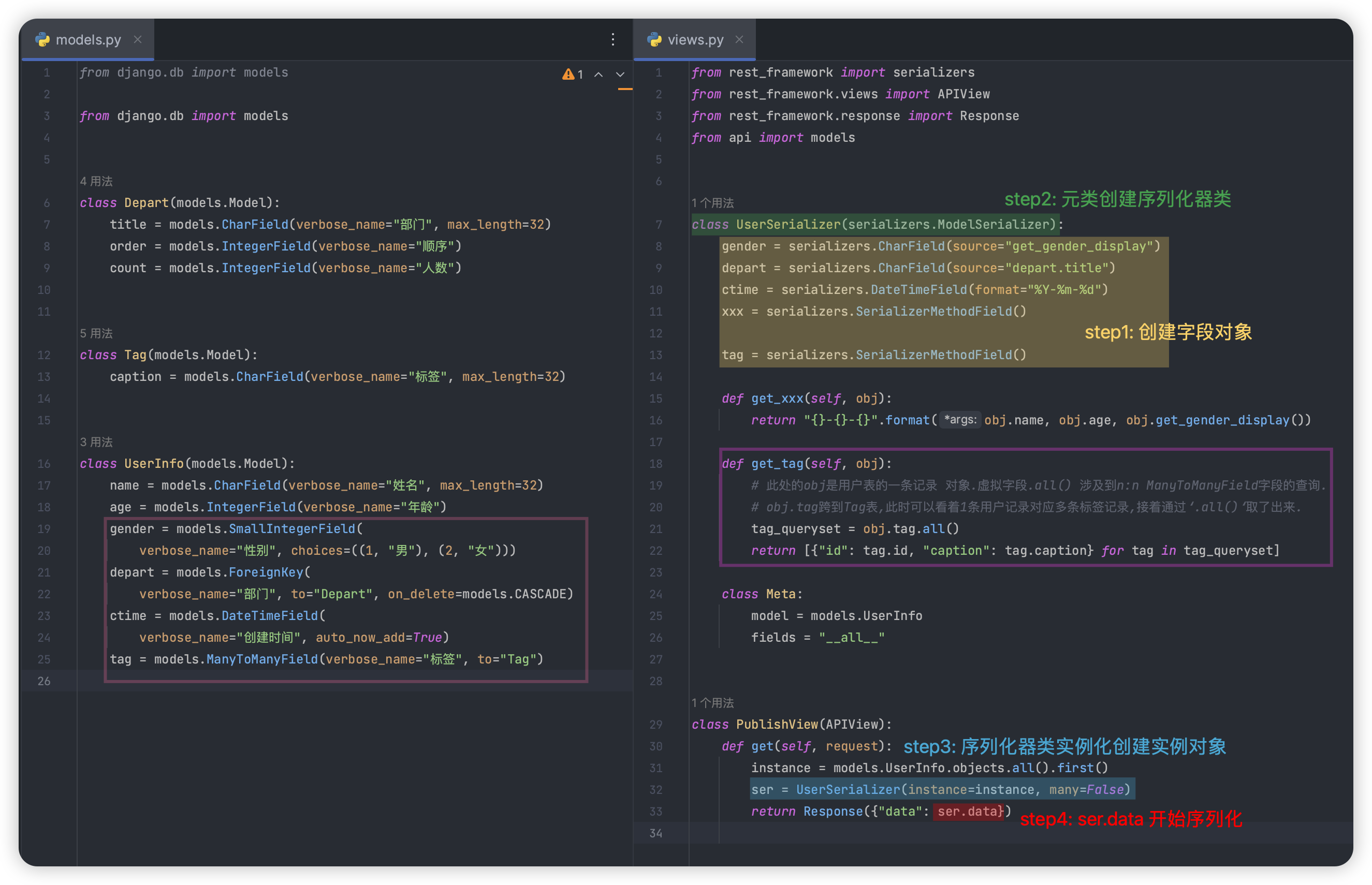Image resolution: width=1372 pixels, height=885 pixels.
Task: Click line number 34 in views.py gutter
Action: click(656, 833)
